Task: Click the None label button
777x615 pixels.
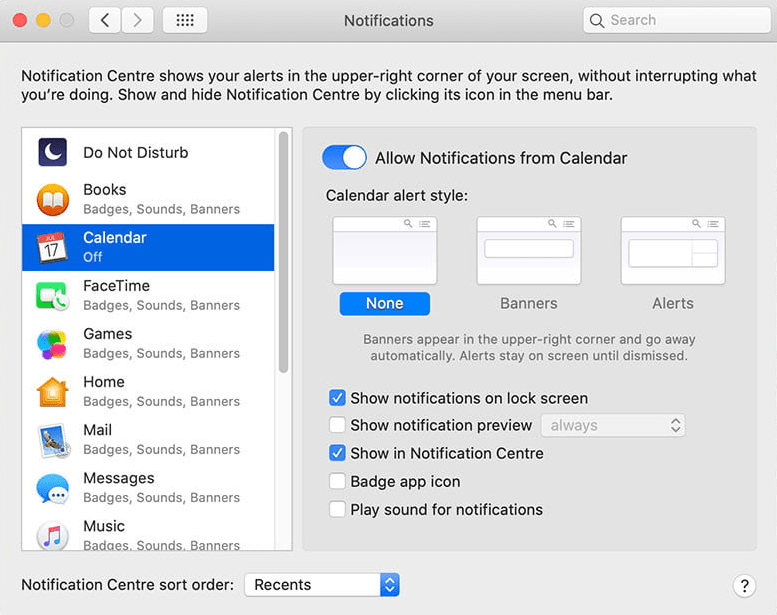Action: coord(385,303)
